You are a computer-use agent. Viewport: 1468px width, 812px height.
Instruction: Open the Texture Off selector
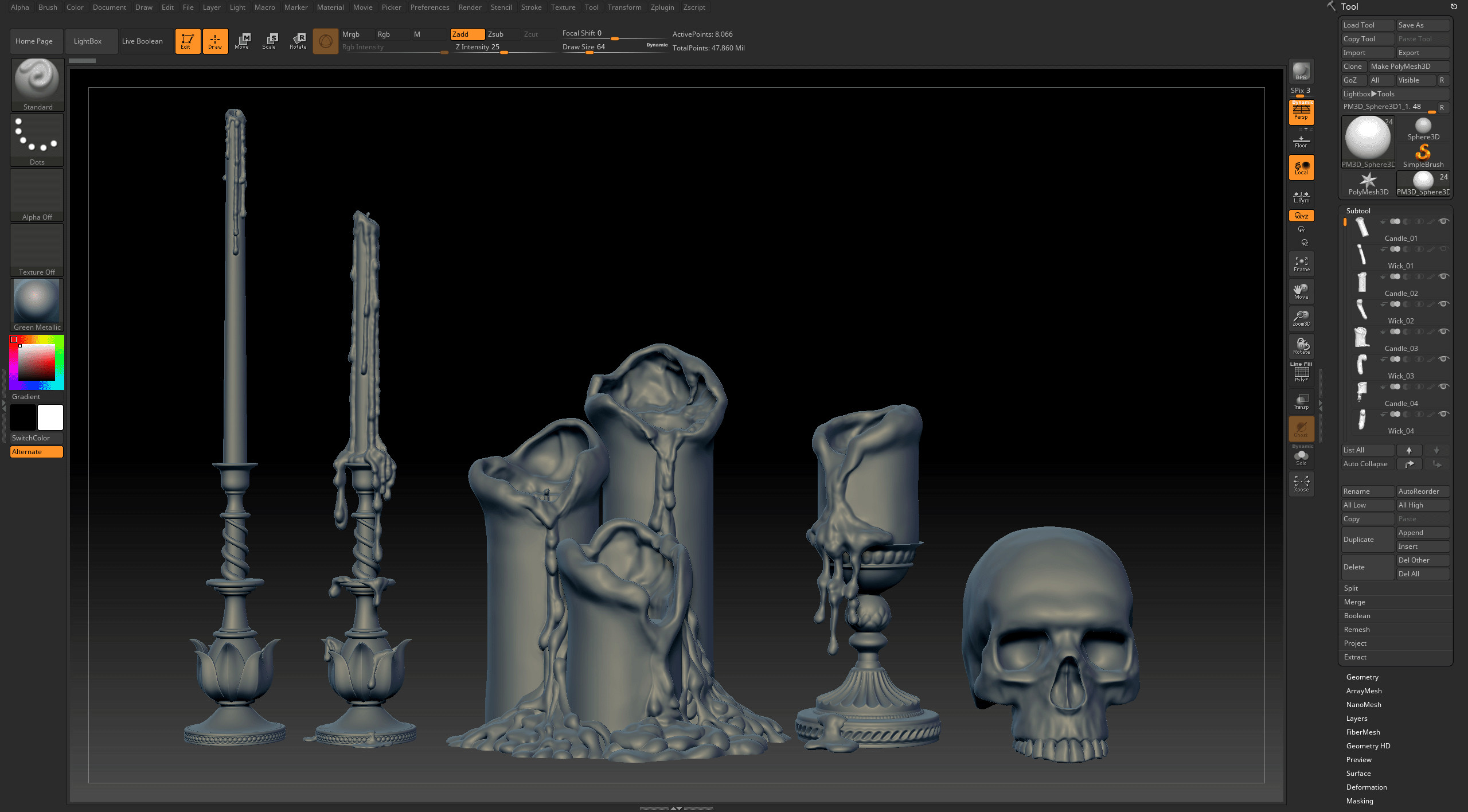click(x=37, y=249)
